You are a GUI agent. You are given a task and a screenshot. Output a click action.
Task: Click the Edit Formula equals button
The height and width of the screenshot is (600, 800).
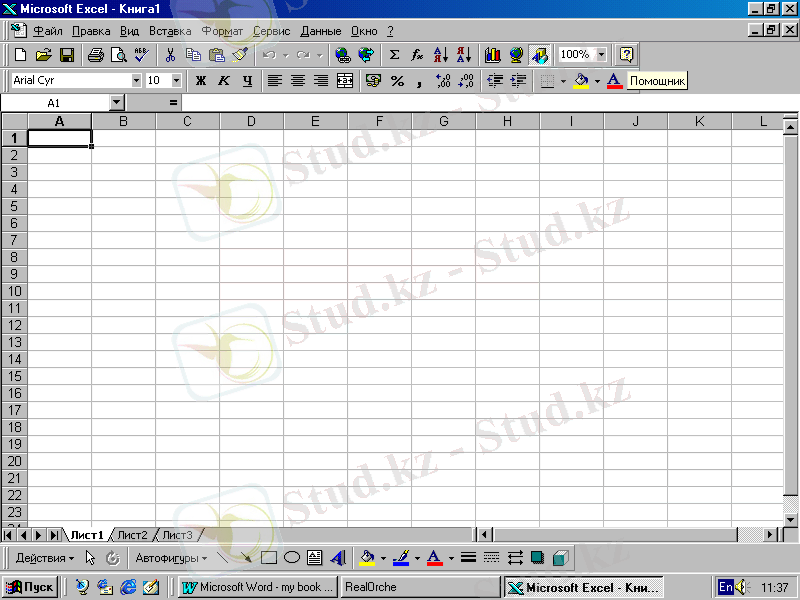pyautogui.click(x=173, y=103)
